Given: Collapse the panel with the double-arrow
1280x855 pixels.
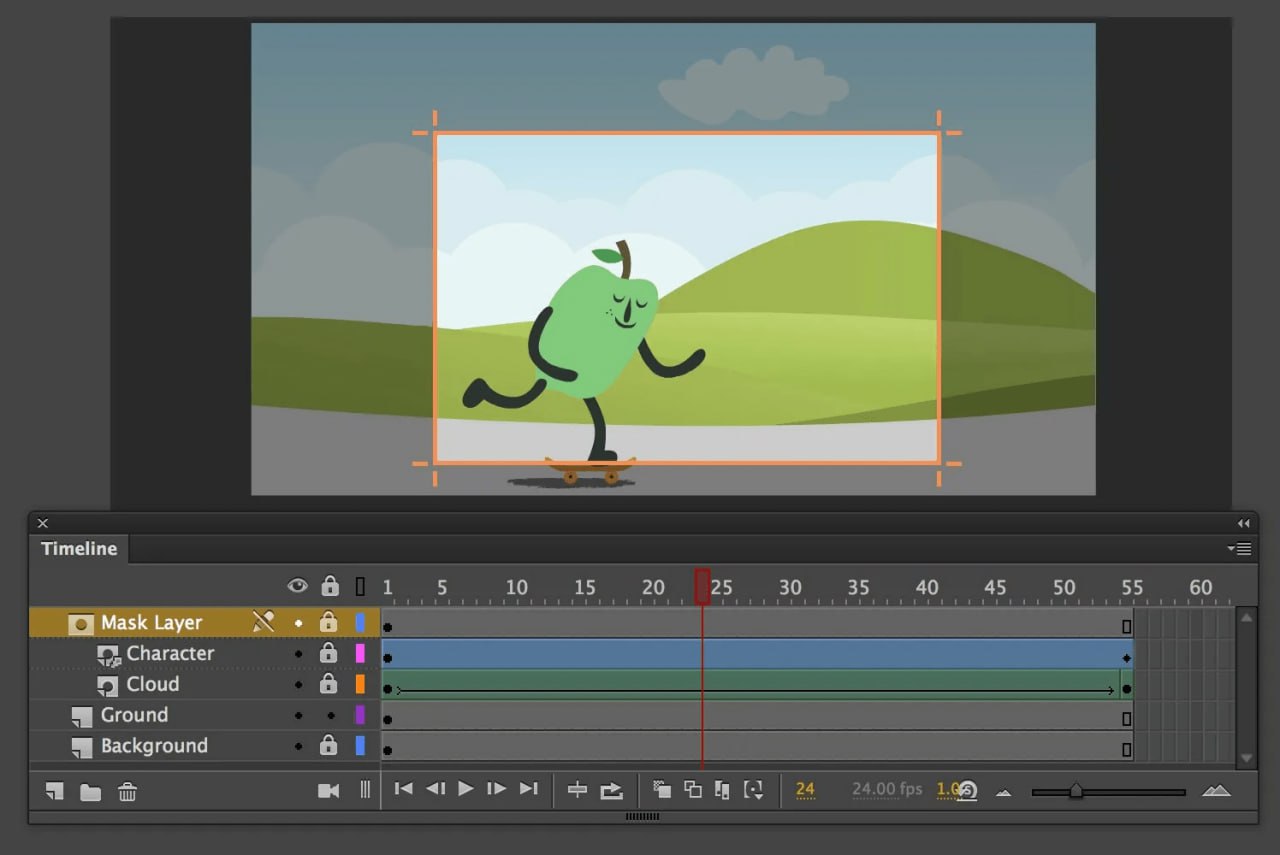Looking at the screenshot, I should click(x=1243, y=523).
